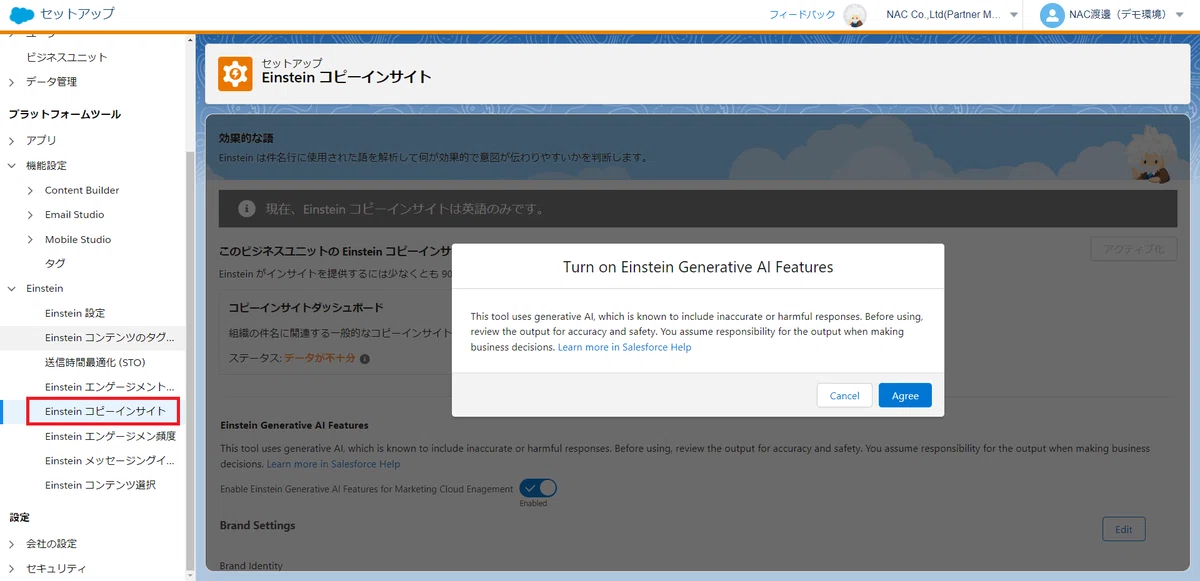
Task: Click the Astro mascot avatar beside フィードバック
Action: (x=855, y=15)
